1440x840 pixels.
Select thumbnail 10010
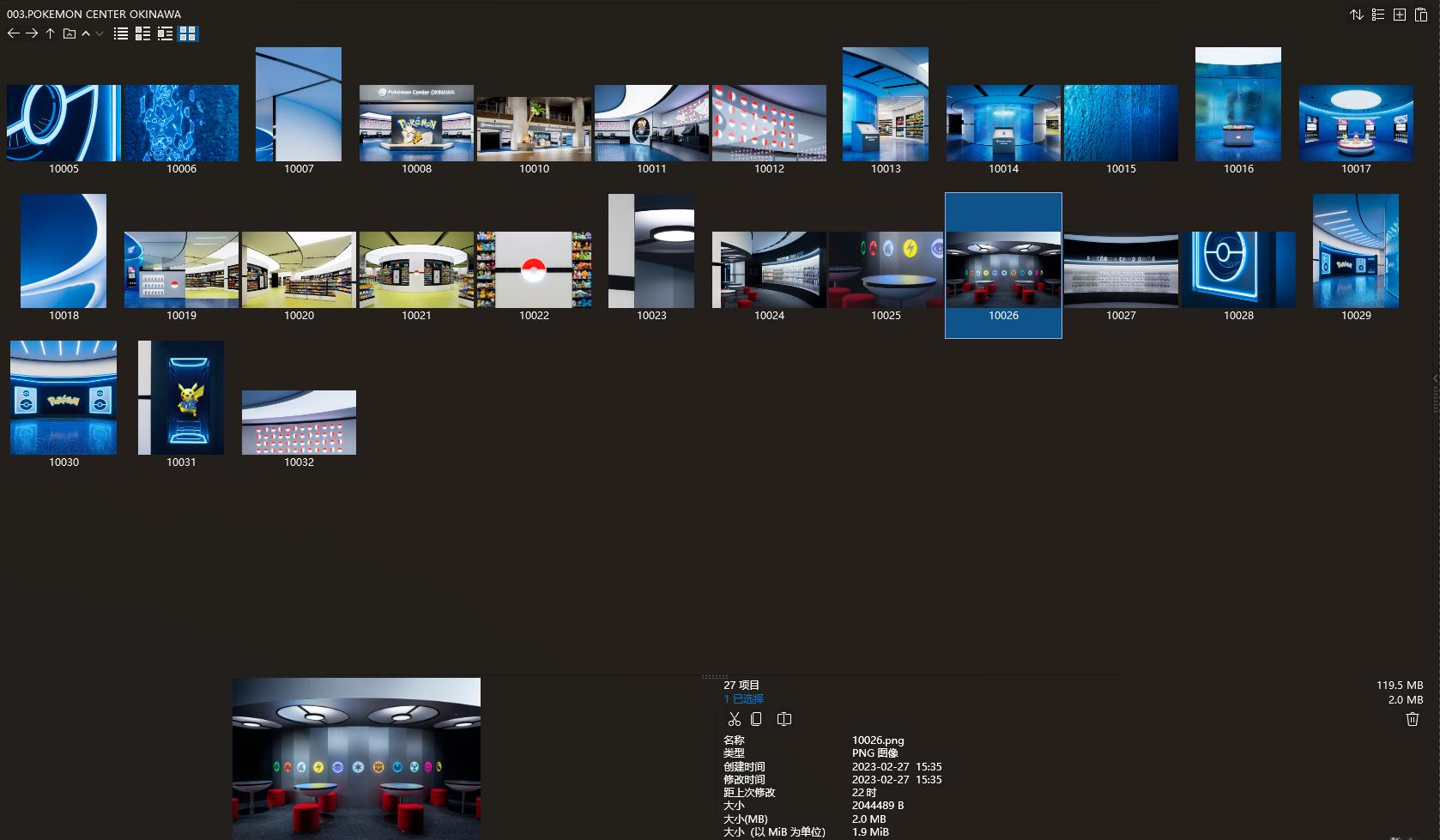[x=534, y=129]
